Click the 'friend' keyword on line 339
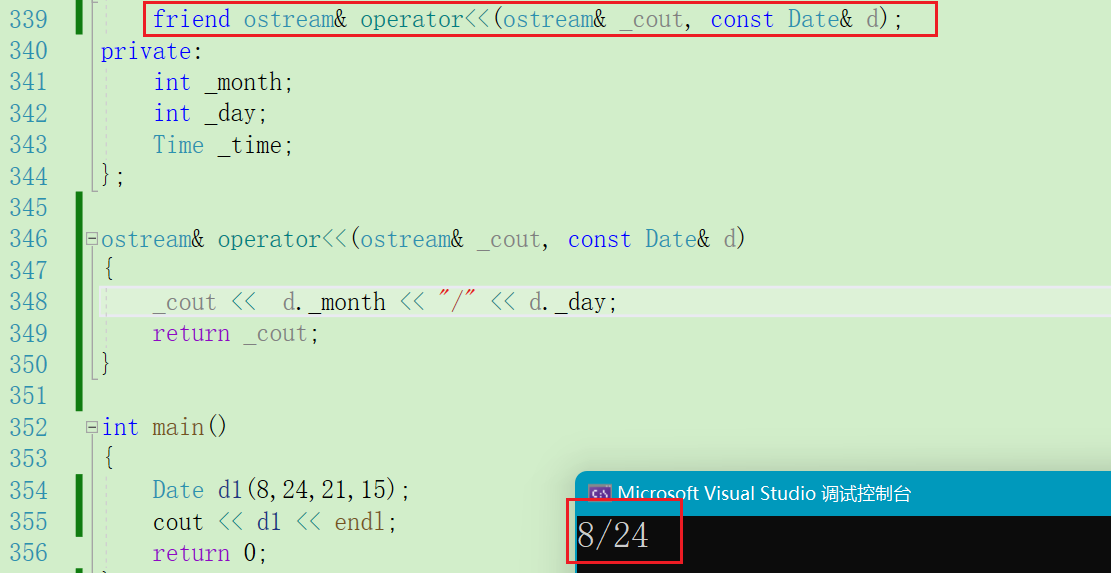The width and height of the screenshot is (1111, 573). [x=191, y=19]
